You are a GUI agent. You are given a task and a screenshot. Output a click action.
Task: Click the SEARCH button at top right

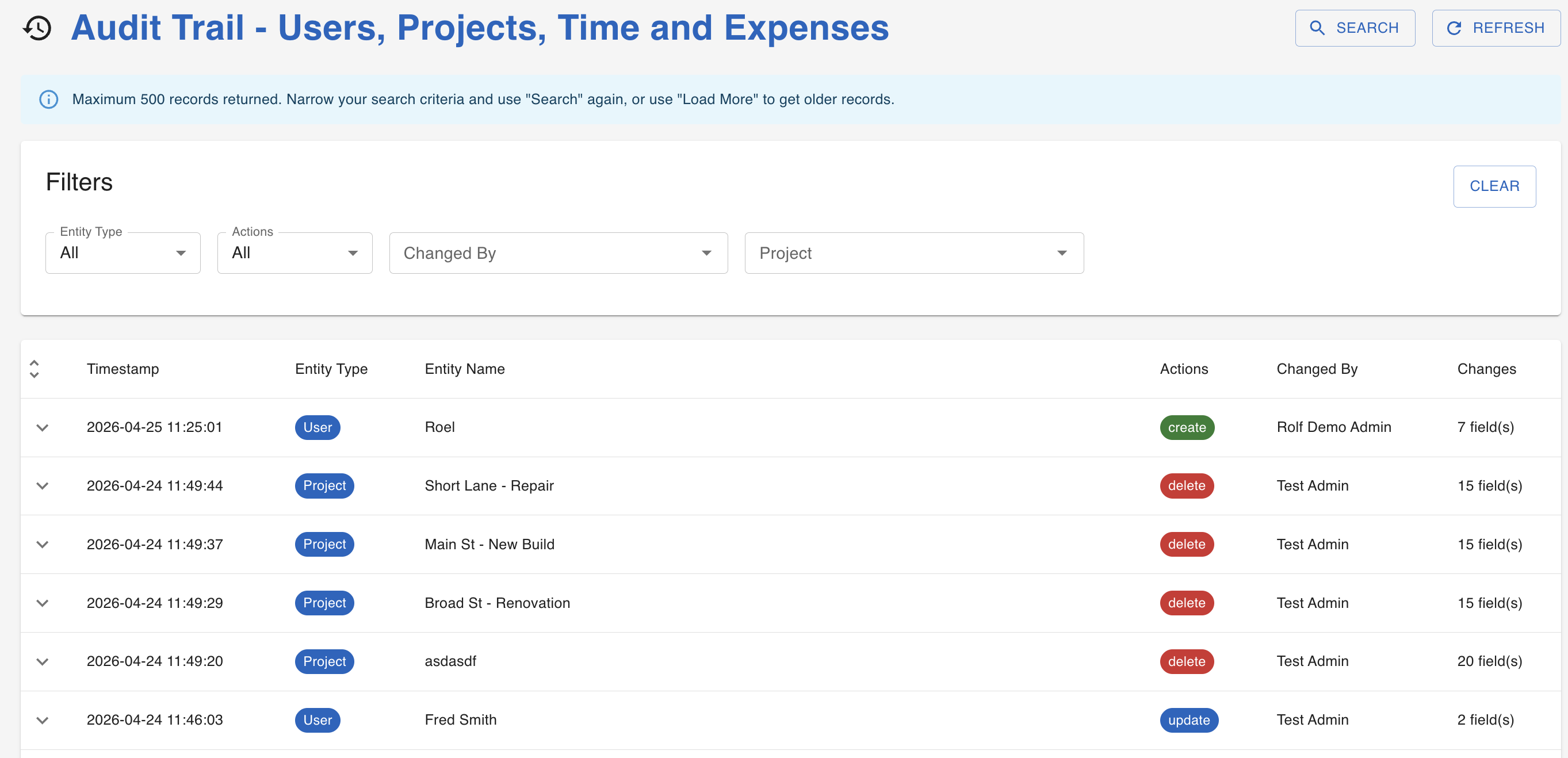(x=1355, y=28)
